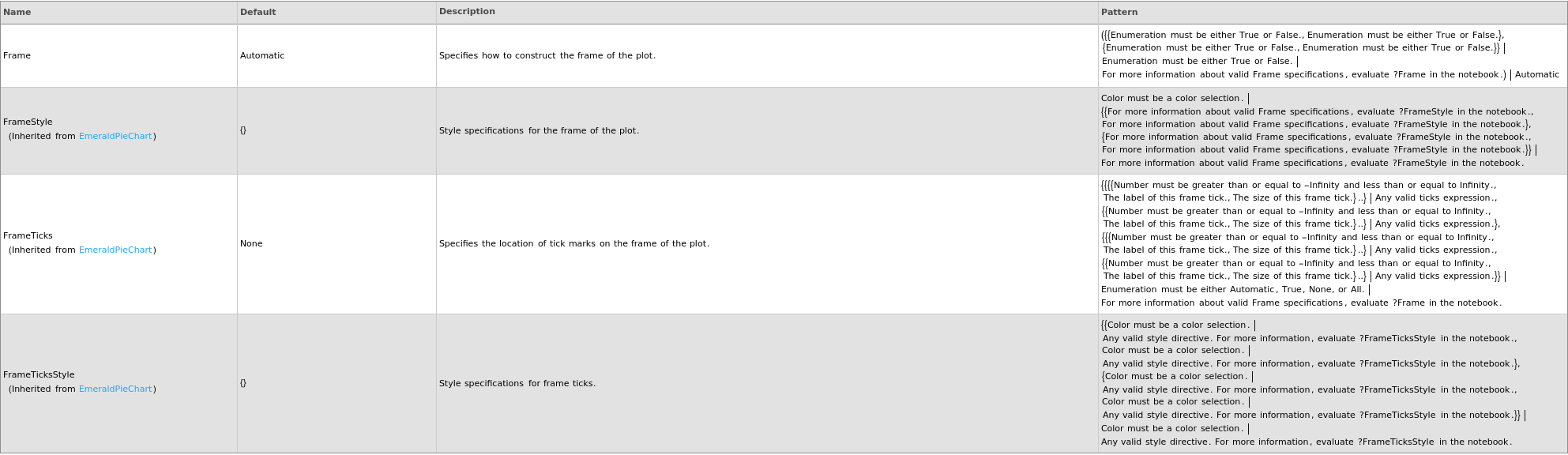Select the Default column header

[x=258, y=12]
